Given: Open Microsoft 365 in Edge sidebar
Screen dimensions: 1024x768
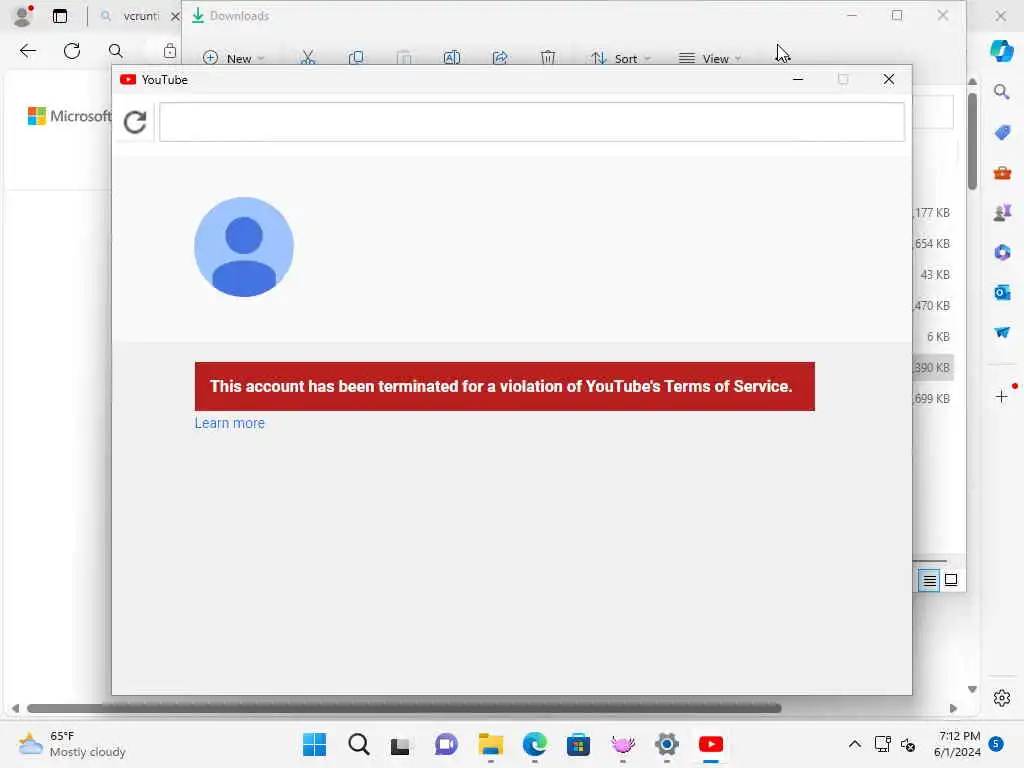Looking at the screenshot, I should 1002,252.
